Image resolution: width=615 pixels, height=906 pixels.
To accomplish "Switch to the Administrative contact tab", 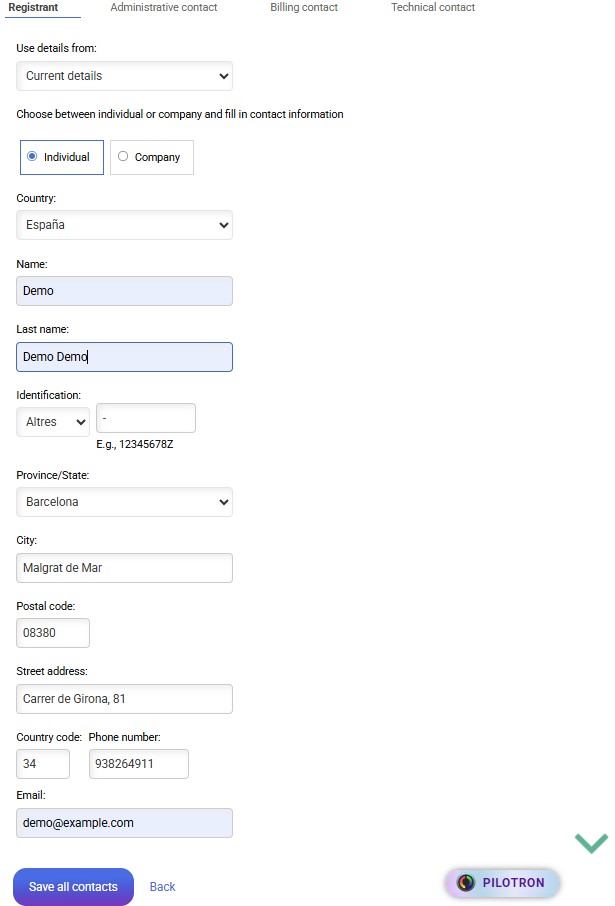I will click(164, 8).
